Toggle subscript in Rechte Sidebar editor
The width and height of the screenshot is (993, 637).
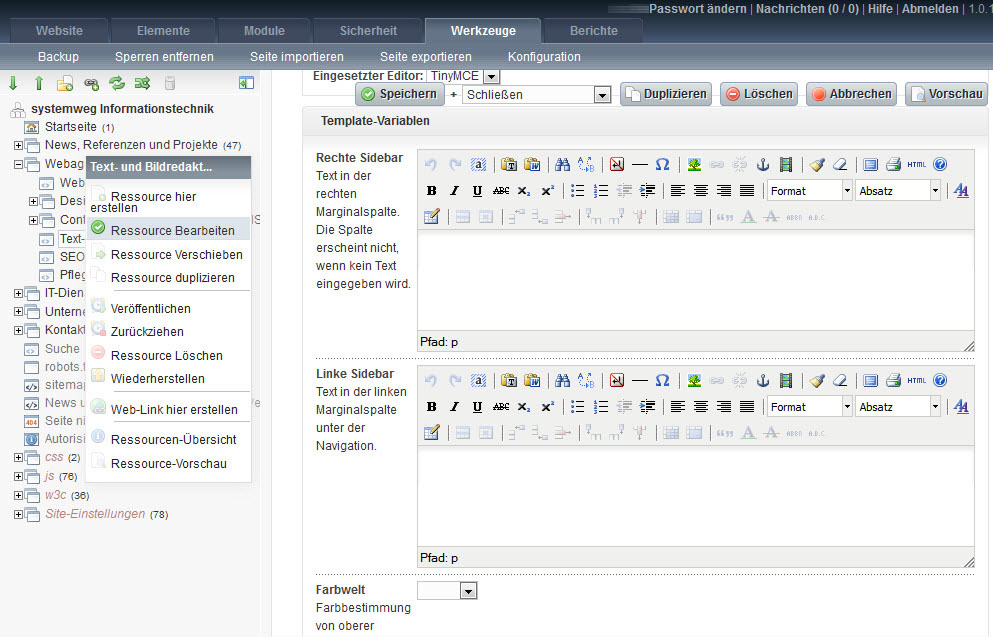(524, 191)
